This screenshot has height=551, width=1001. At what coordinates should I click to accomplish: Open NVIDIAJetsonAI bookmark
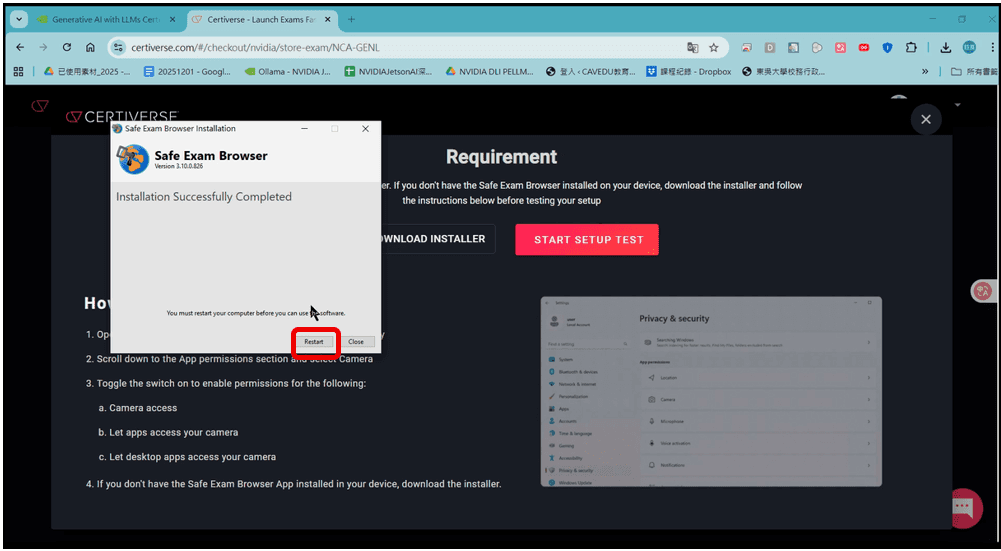(x=388, y=72)
